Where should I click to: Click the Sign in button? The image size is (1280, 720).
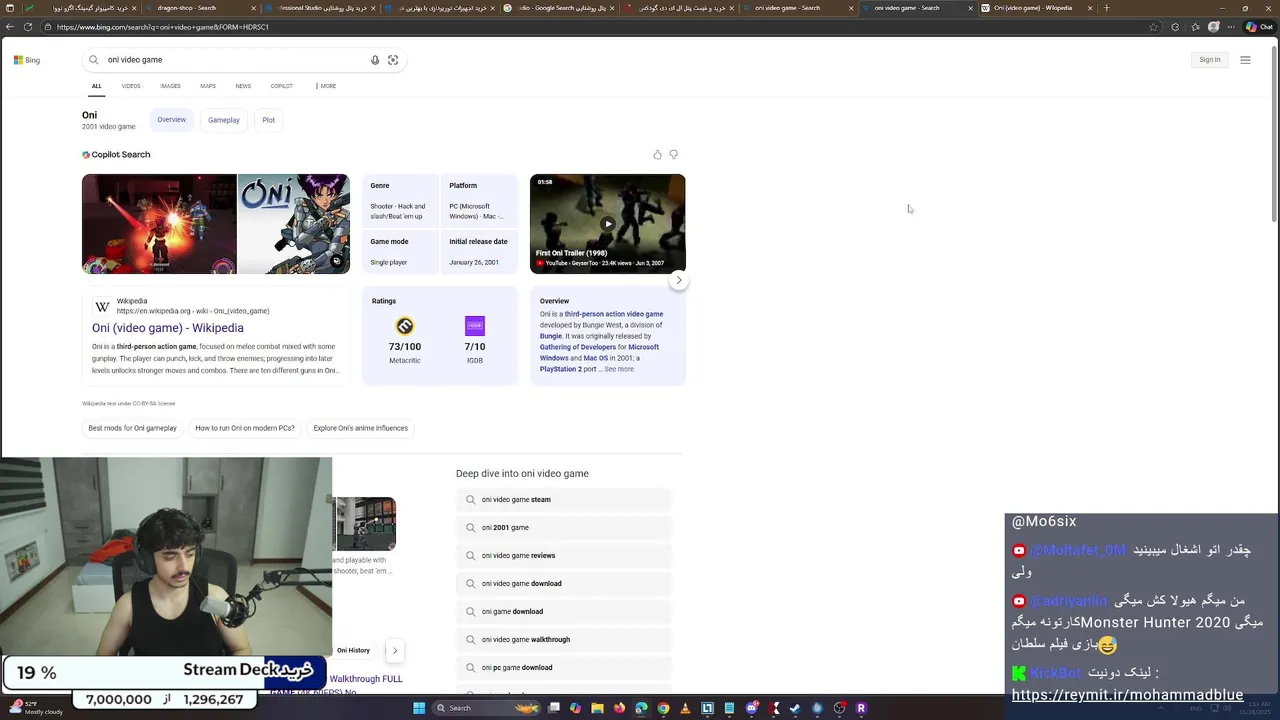[x=1210, y=60]
